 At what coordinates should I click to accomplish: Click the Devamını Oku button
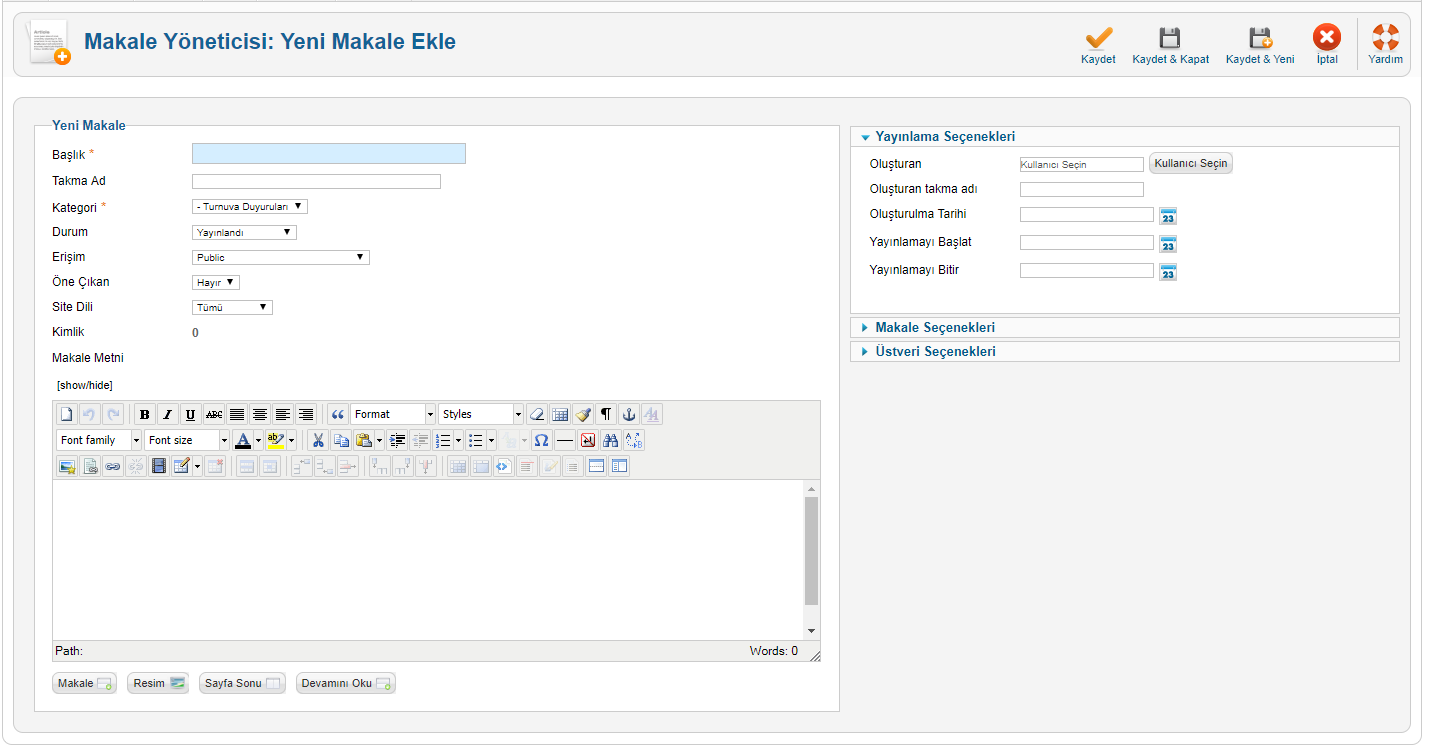pos(346,684)
